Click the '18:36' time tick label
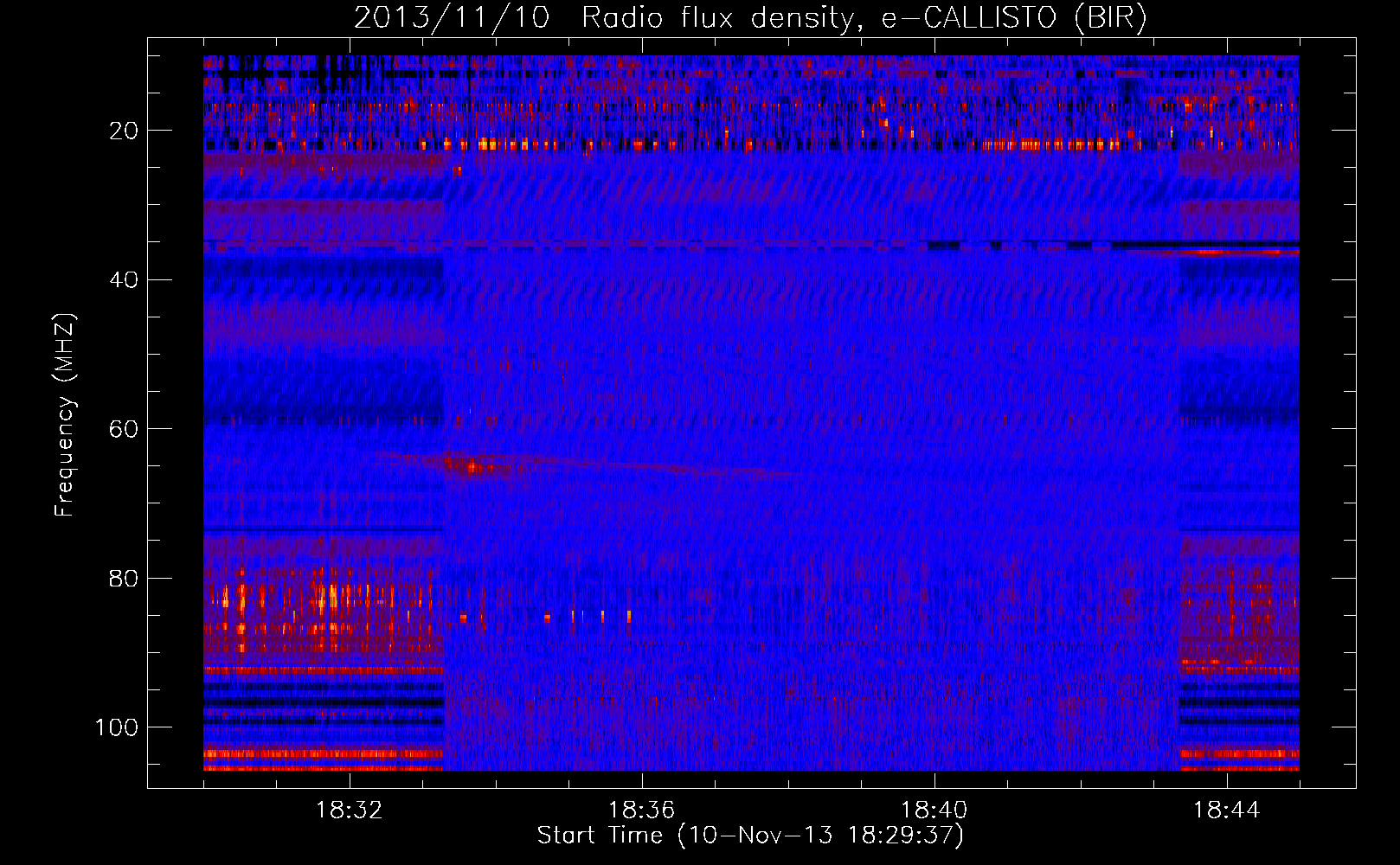The height and width of the screenshot is (865, 1400). click(642, 811)
